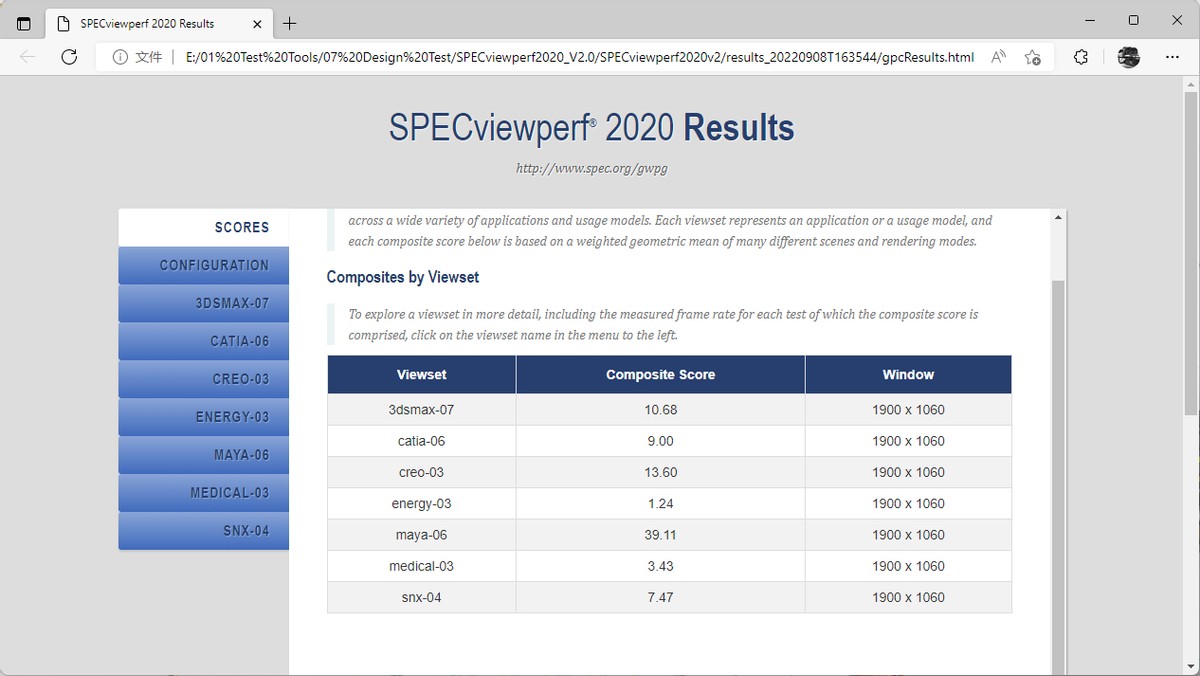The width and height of the screenshot is (1200, 676).
Task: Open Settings and more ellipsis menu
Action: click(1173, 57)
